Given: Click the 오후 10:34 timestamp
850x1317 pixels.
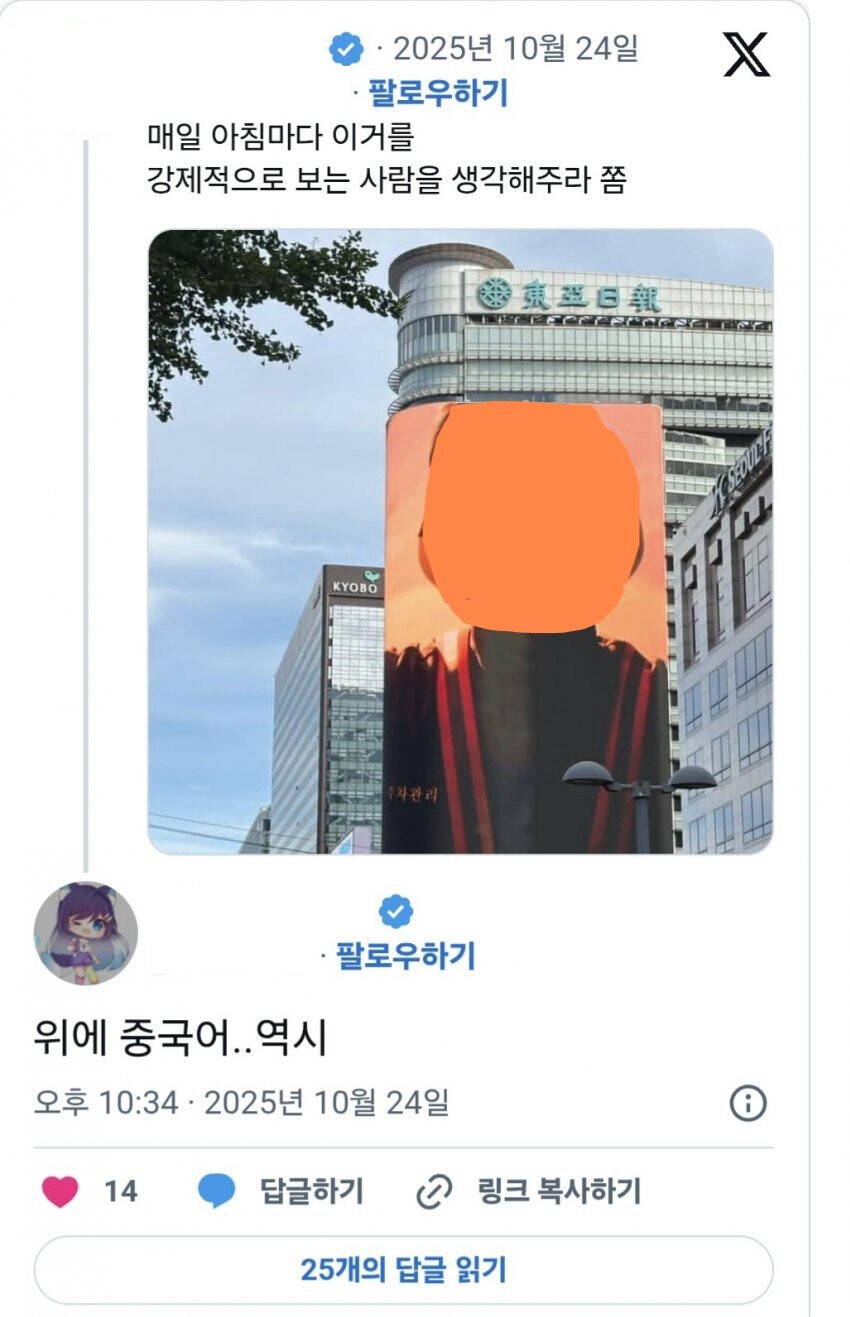Looking at the screenshot, I should tap(106, 1103).
